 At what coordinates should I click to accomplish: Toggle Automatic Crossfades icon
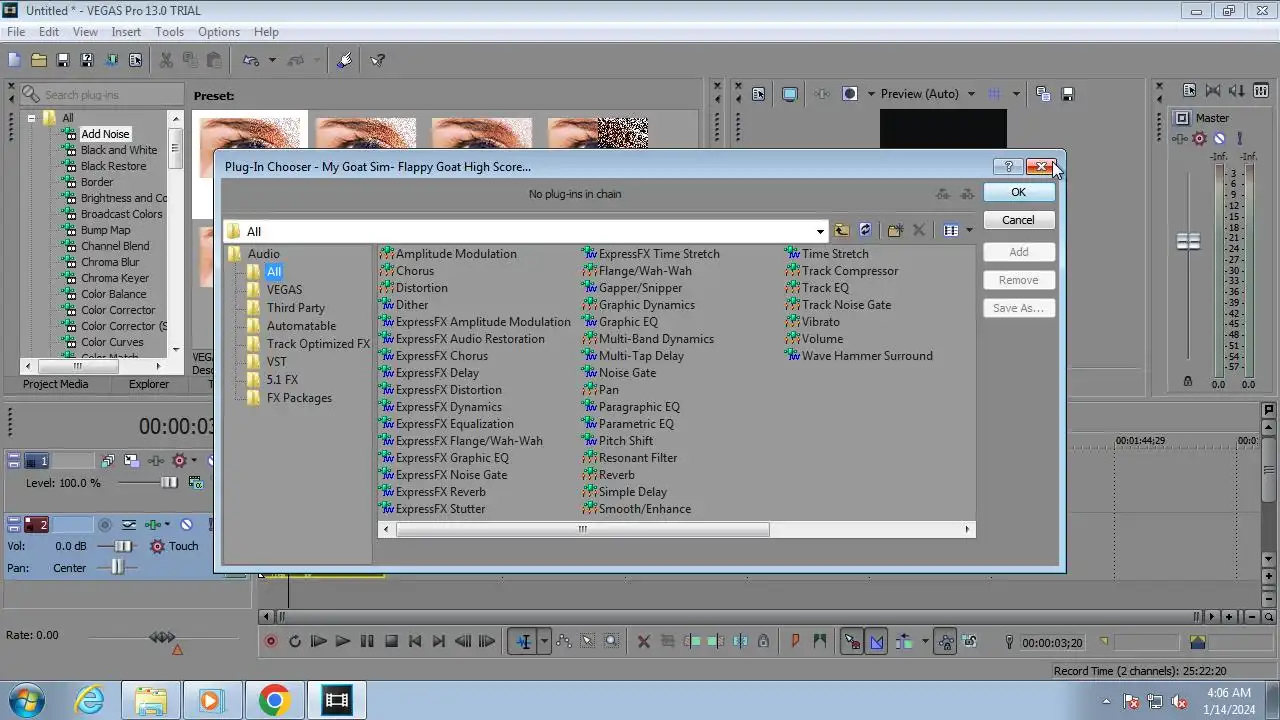(877, 641)
